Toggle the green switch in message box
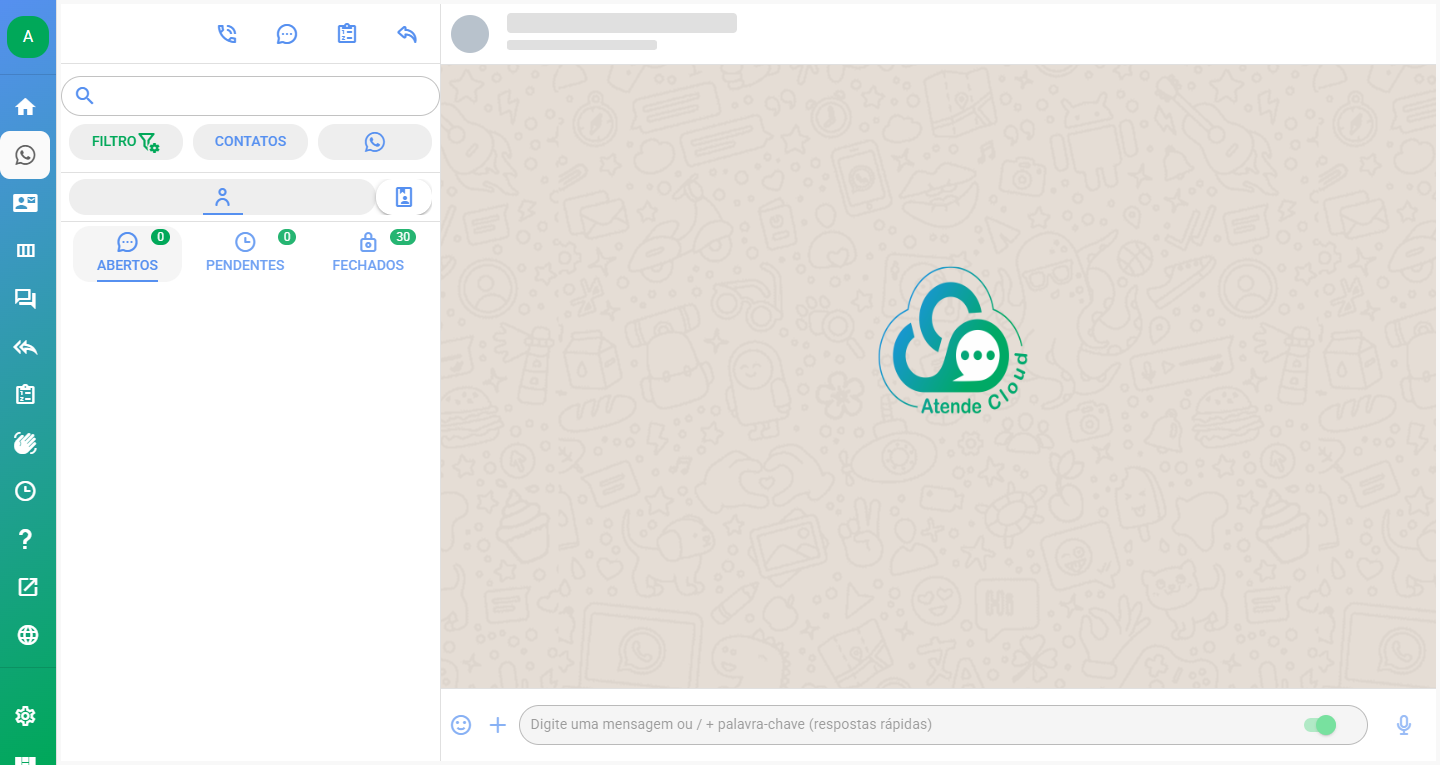This screenshot has width=1440, height=765. [x=1320, y=725]
